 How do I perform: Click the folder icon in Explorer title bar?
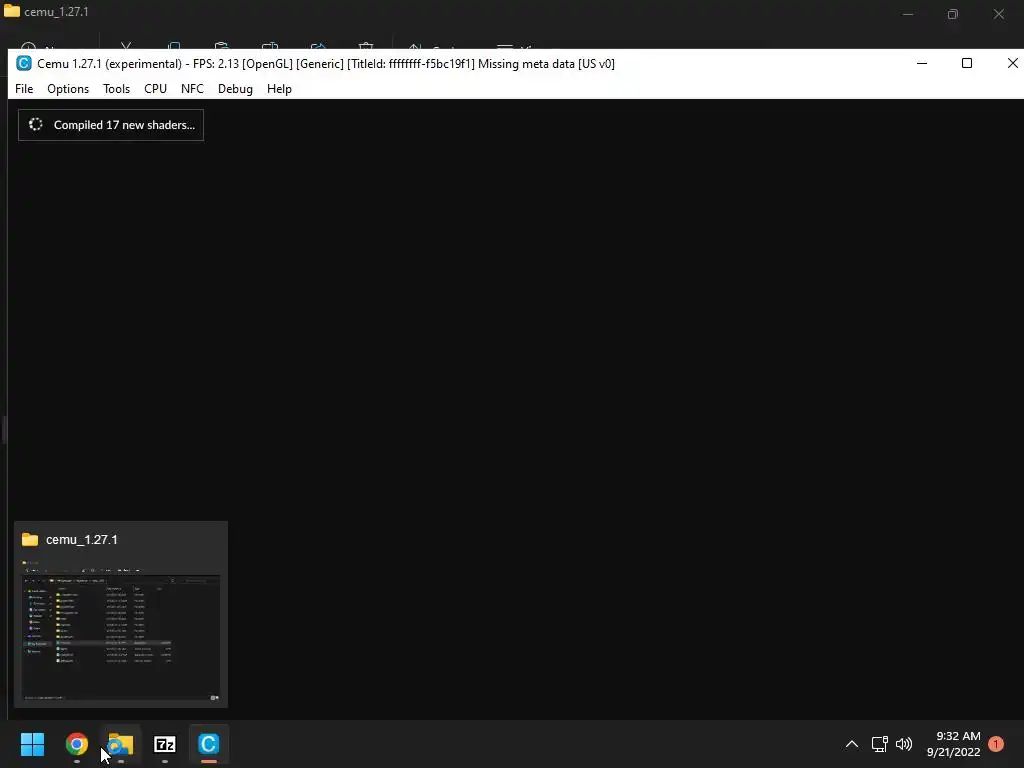coord(12,11)
